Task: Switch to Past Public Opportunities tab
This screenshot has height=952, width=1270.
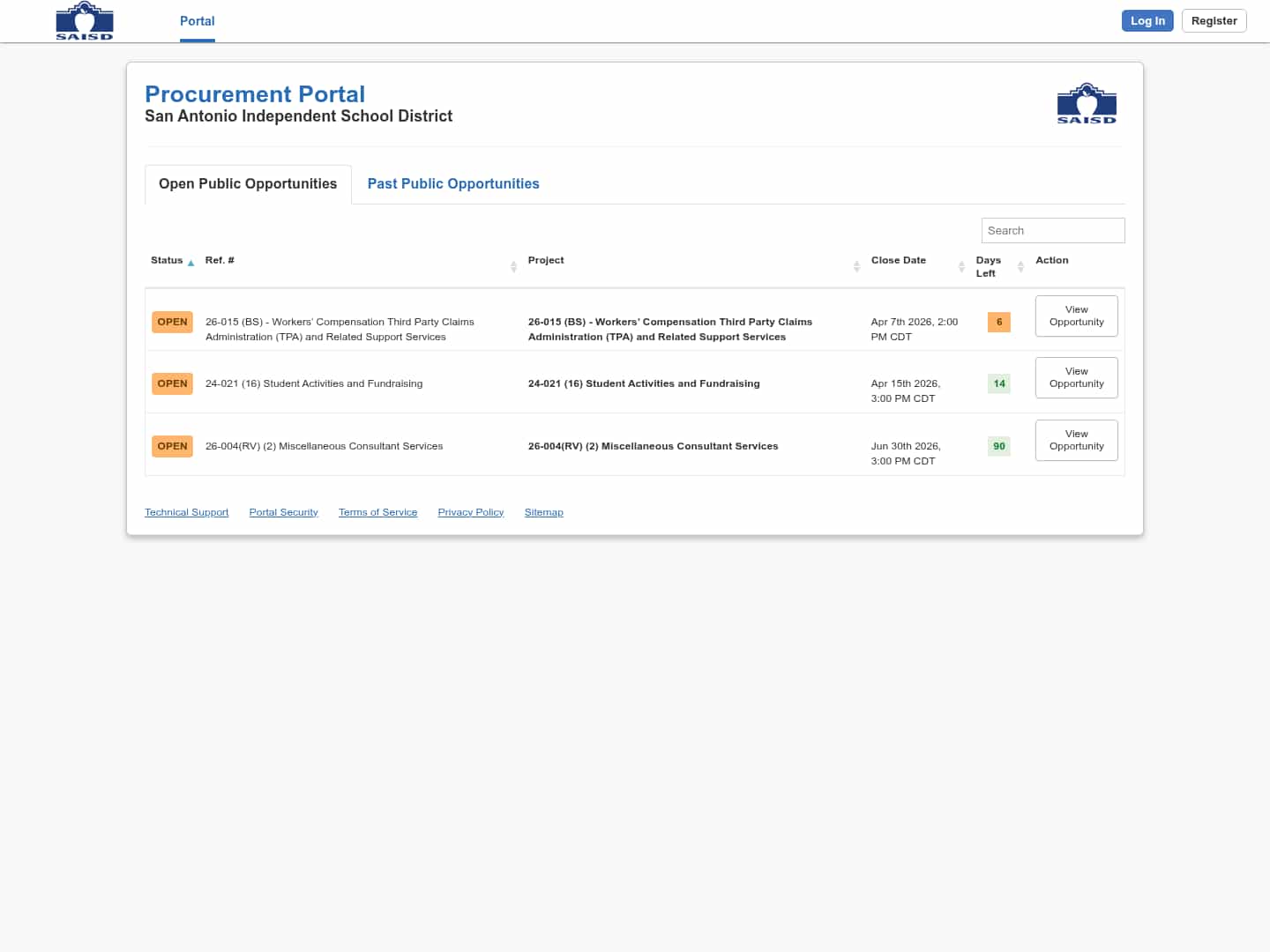Action: (453, 183)
